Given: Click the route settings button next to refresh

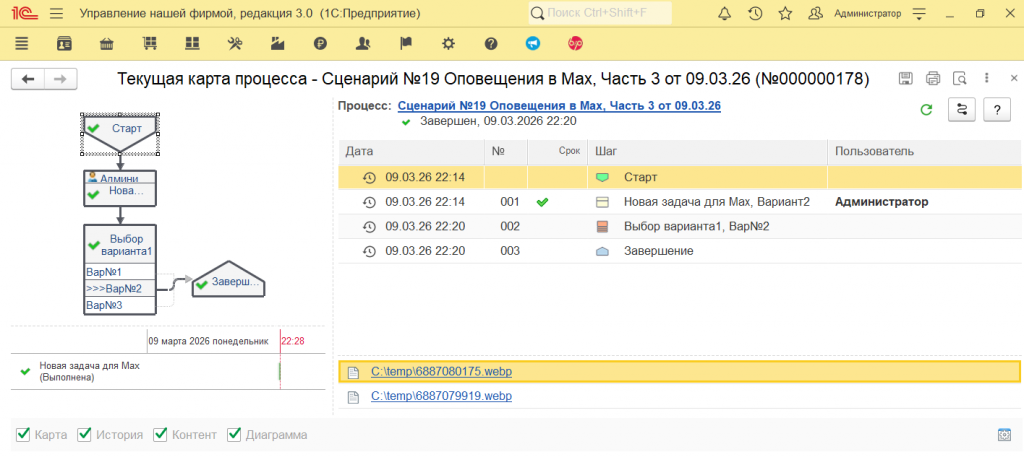Looking at the screenshot, I should pos(962,110).
